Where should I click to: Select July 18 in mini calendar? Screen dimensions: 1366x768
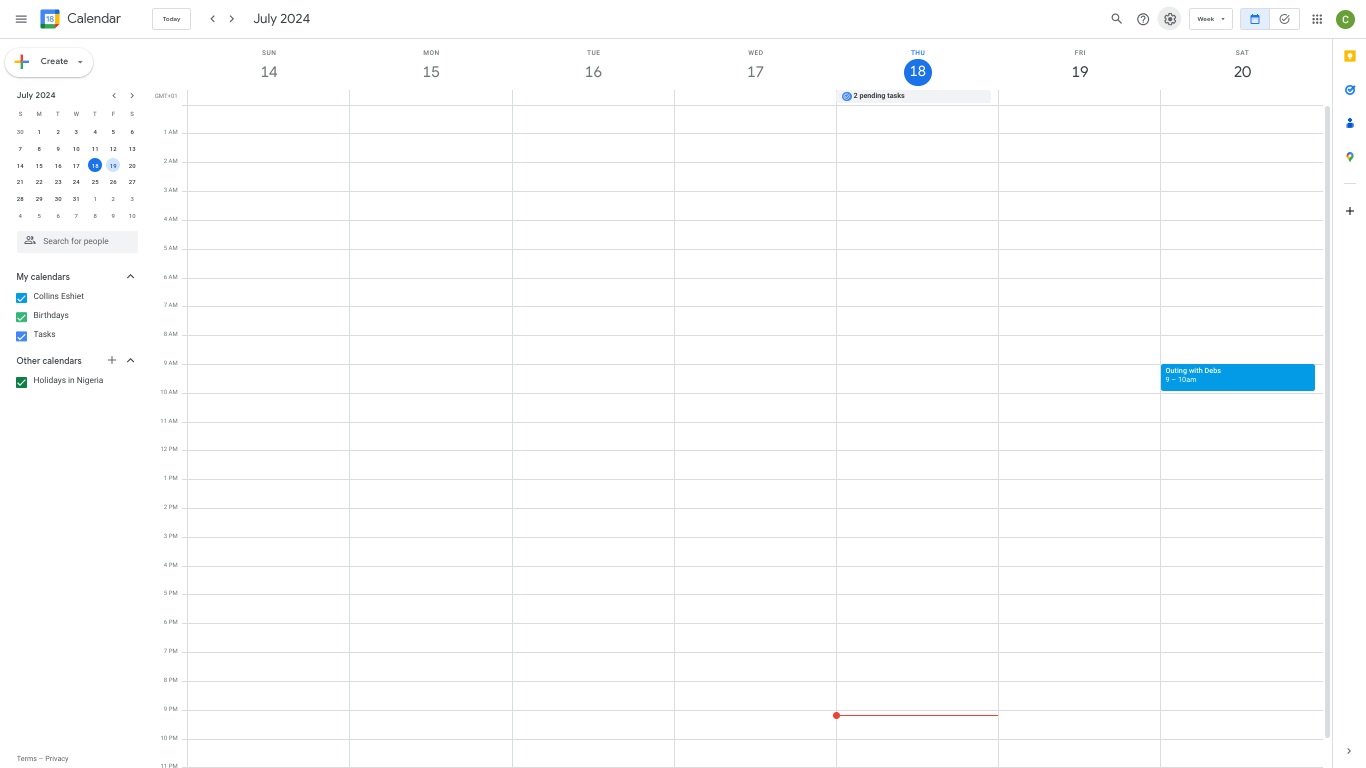(x=95, y=166)
